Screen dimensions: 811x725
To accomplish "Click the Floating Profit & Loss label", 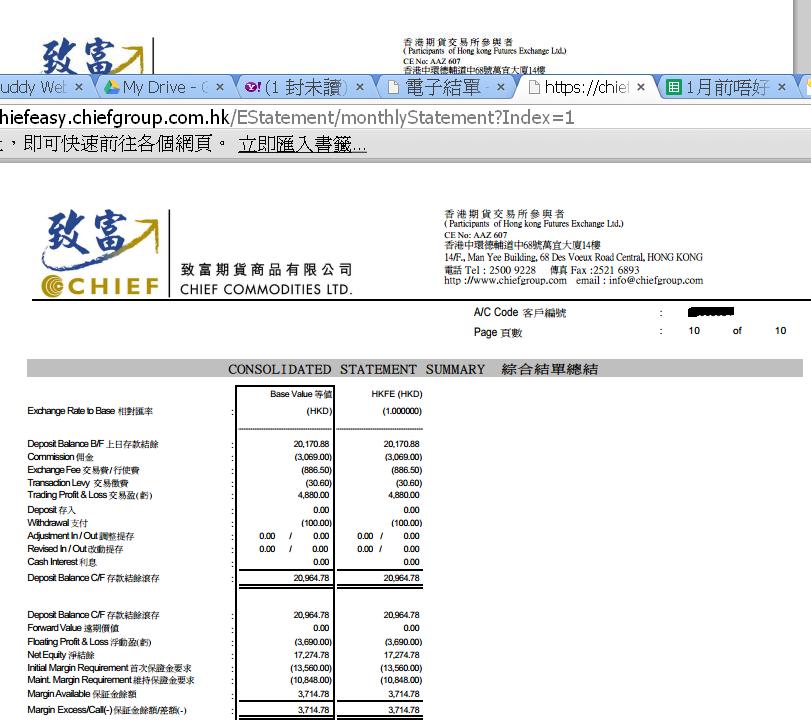I will 89,642.
